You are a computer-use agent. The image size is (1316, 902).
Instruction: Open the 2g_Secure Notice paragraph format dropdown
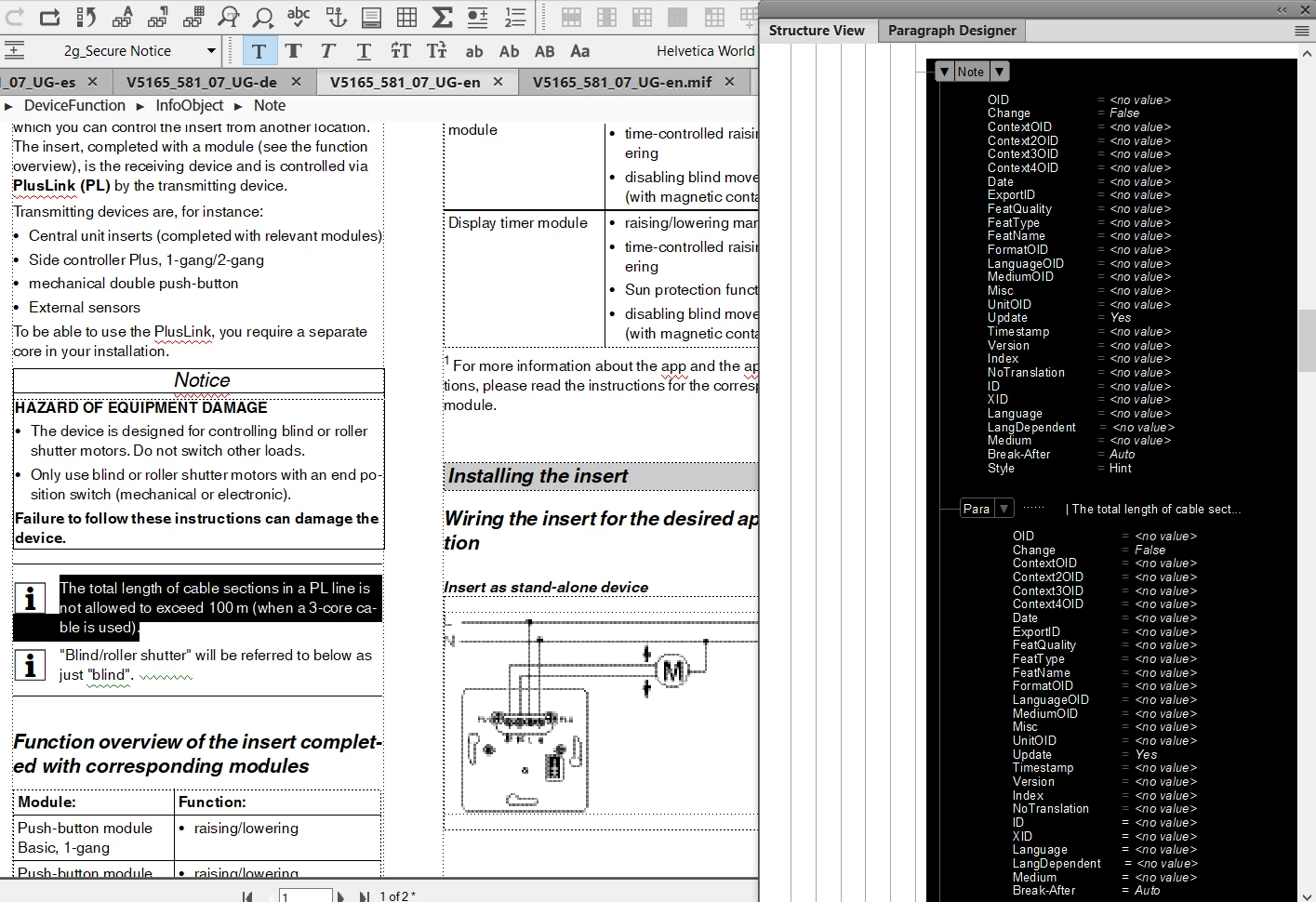[x=211, y=51]
